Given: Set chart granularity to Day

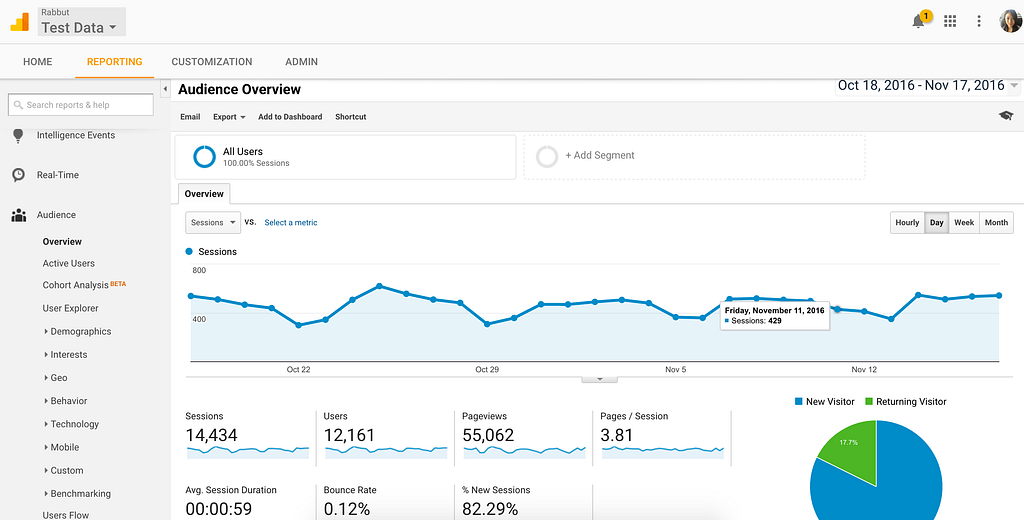Looking at the screenshot, I should pyautogui.click(x=936, y=223).
